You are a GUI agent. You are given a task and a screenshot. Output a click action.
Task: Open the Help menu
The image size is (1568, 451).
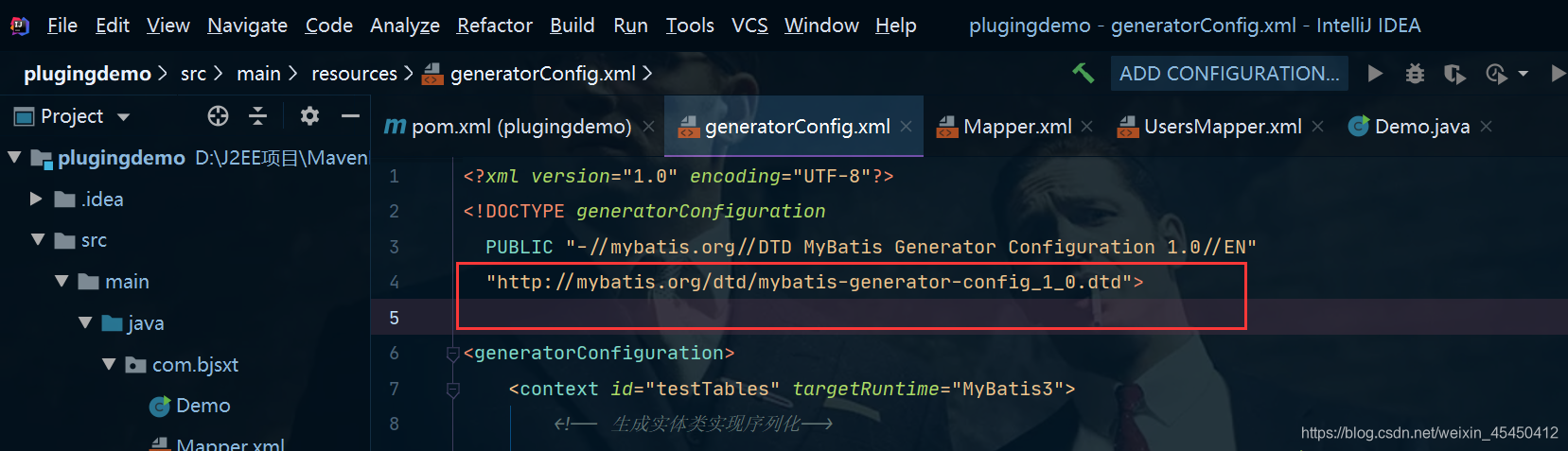pyautogui.click(x=895, y=26)
